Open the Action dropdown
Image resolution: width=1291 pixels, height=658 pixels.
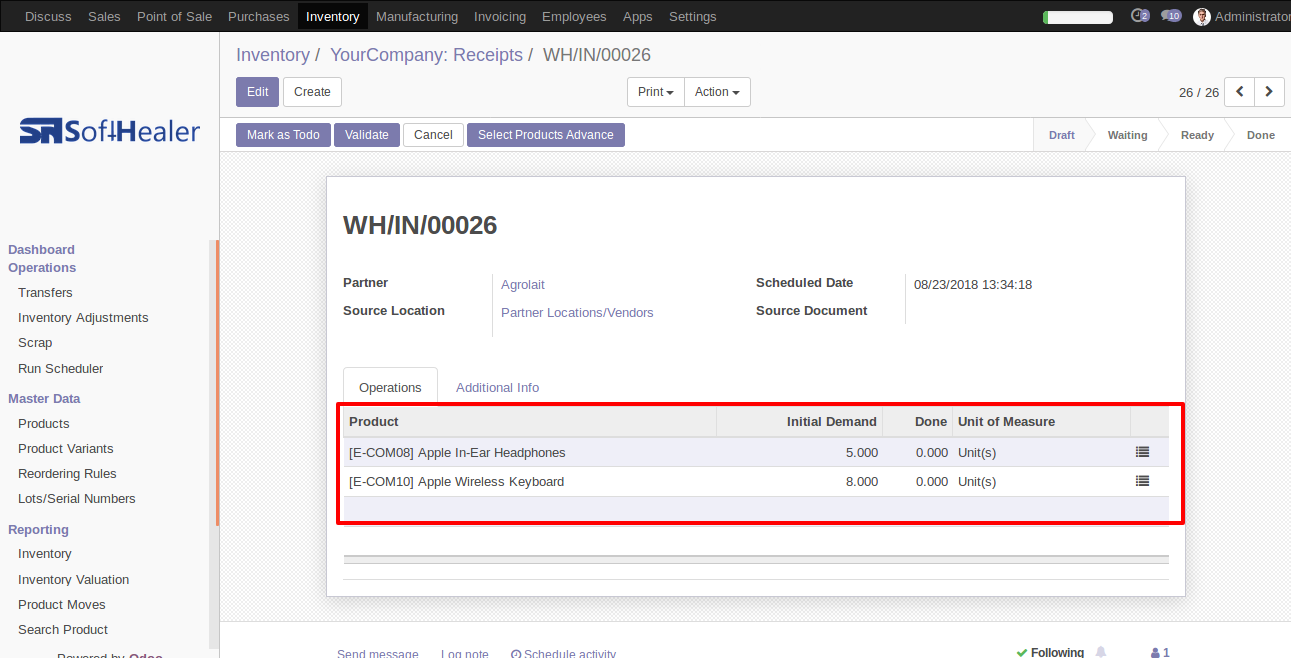point(717,92)
